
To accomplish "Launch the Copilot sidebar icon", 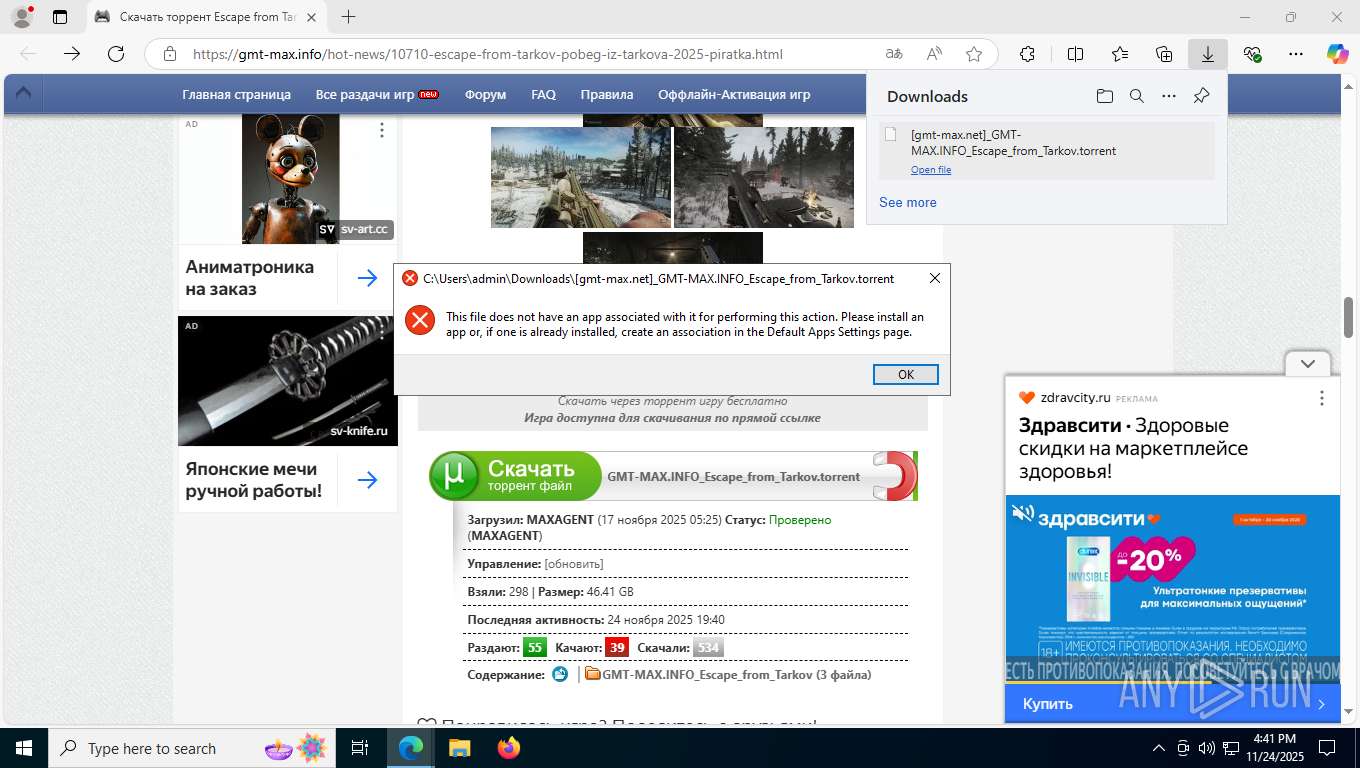I will tap(1337, 54).
